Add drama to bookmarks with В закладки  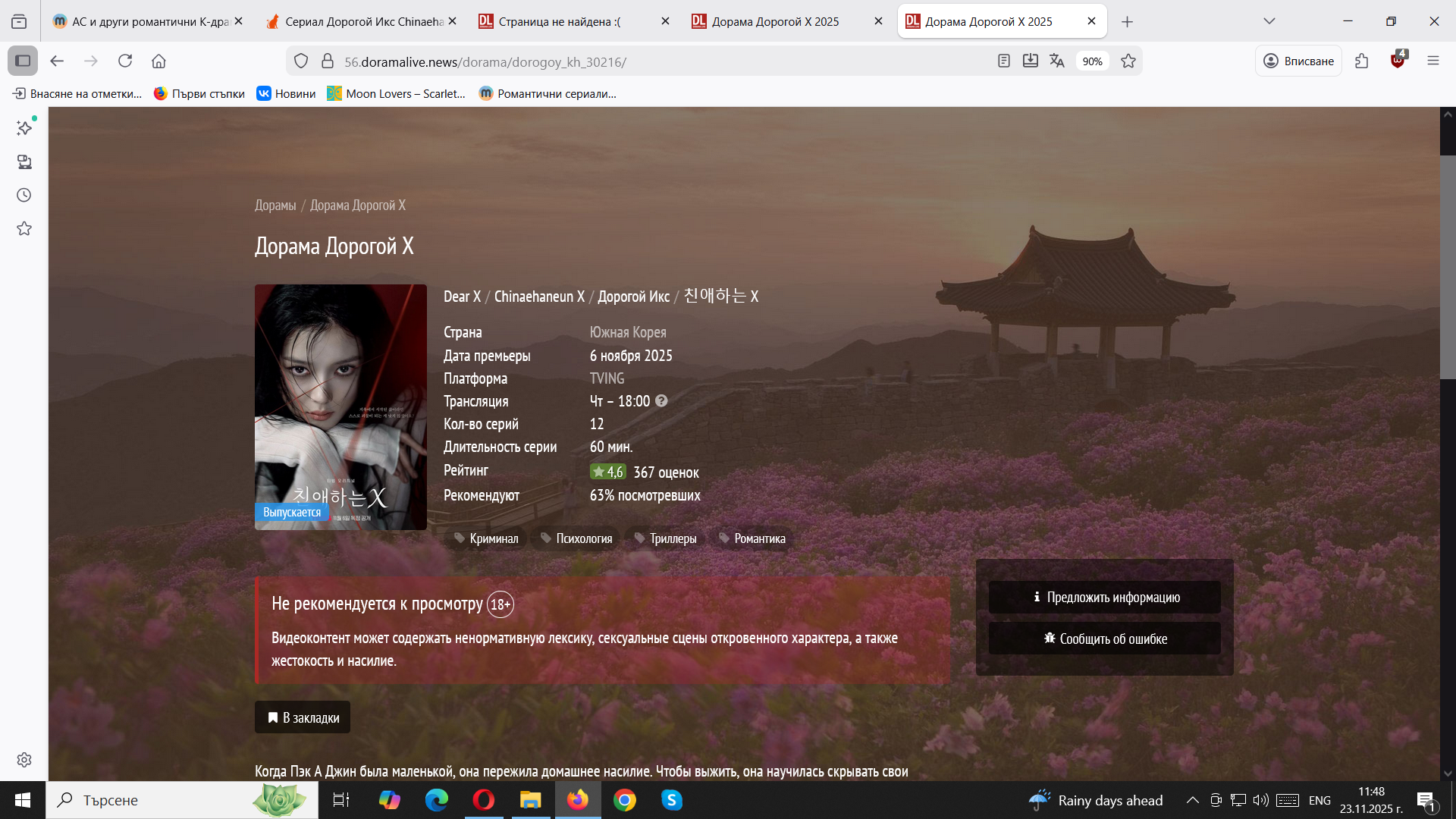[303, 717]
